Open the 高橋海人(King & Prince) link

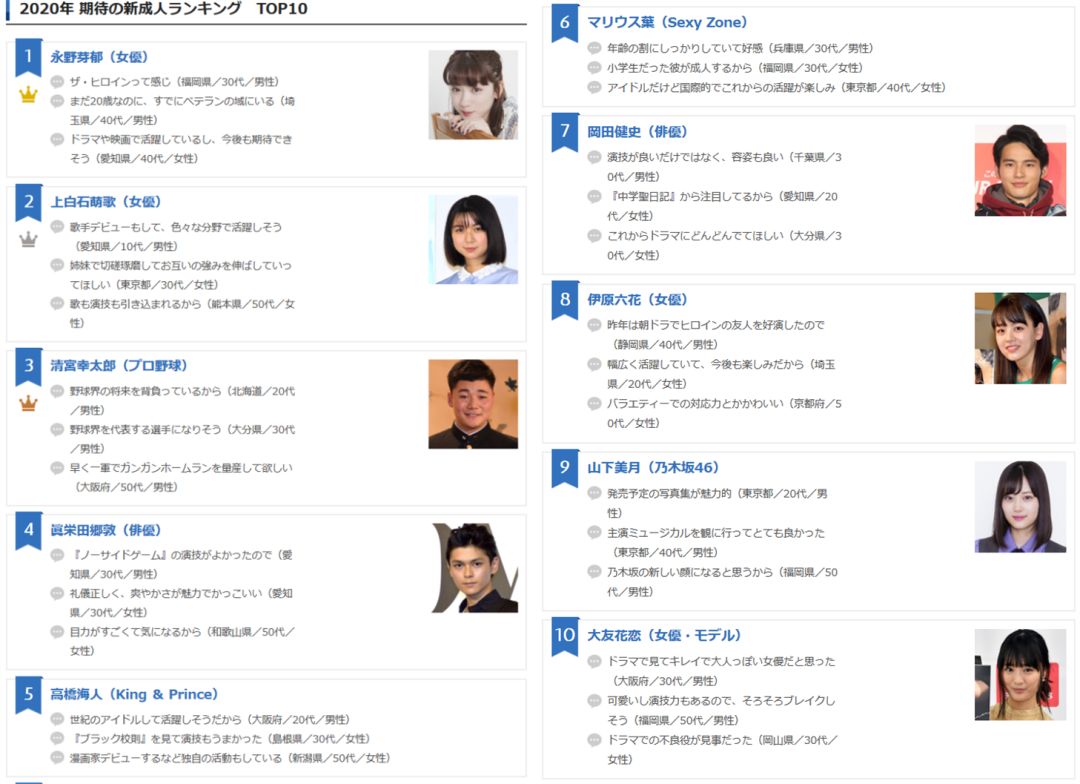[x=134, y=694]
